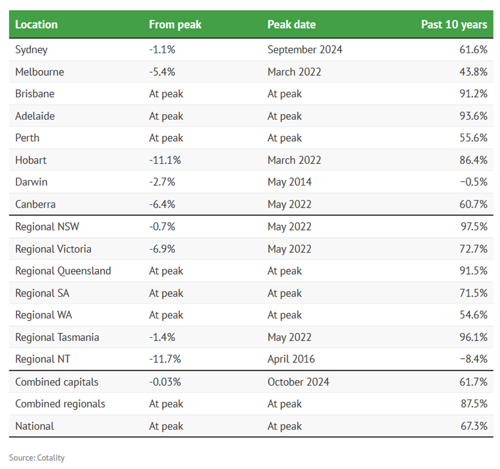Select the Brisbane location cell
The image size is (500, 469).
click(35, 94)
